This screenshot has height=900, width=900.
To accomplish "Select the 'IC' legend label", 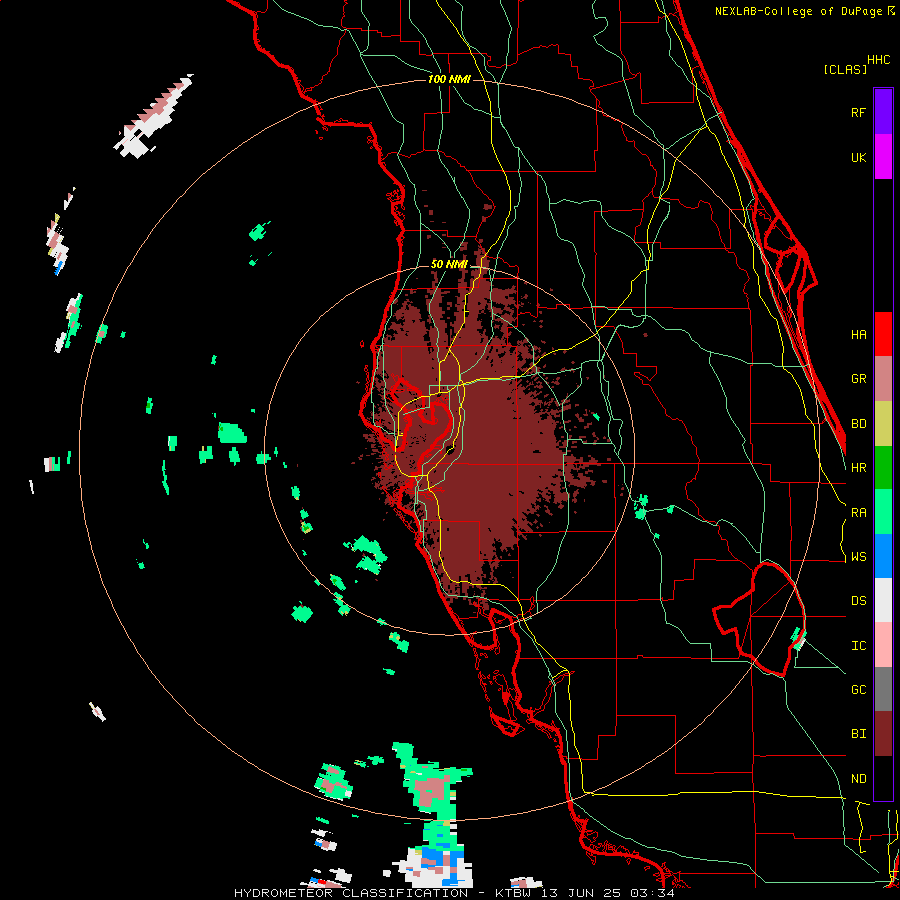I will (858, 646).
